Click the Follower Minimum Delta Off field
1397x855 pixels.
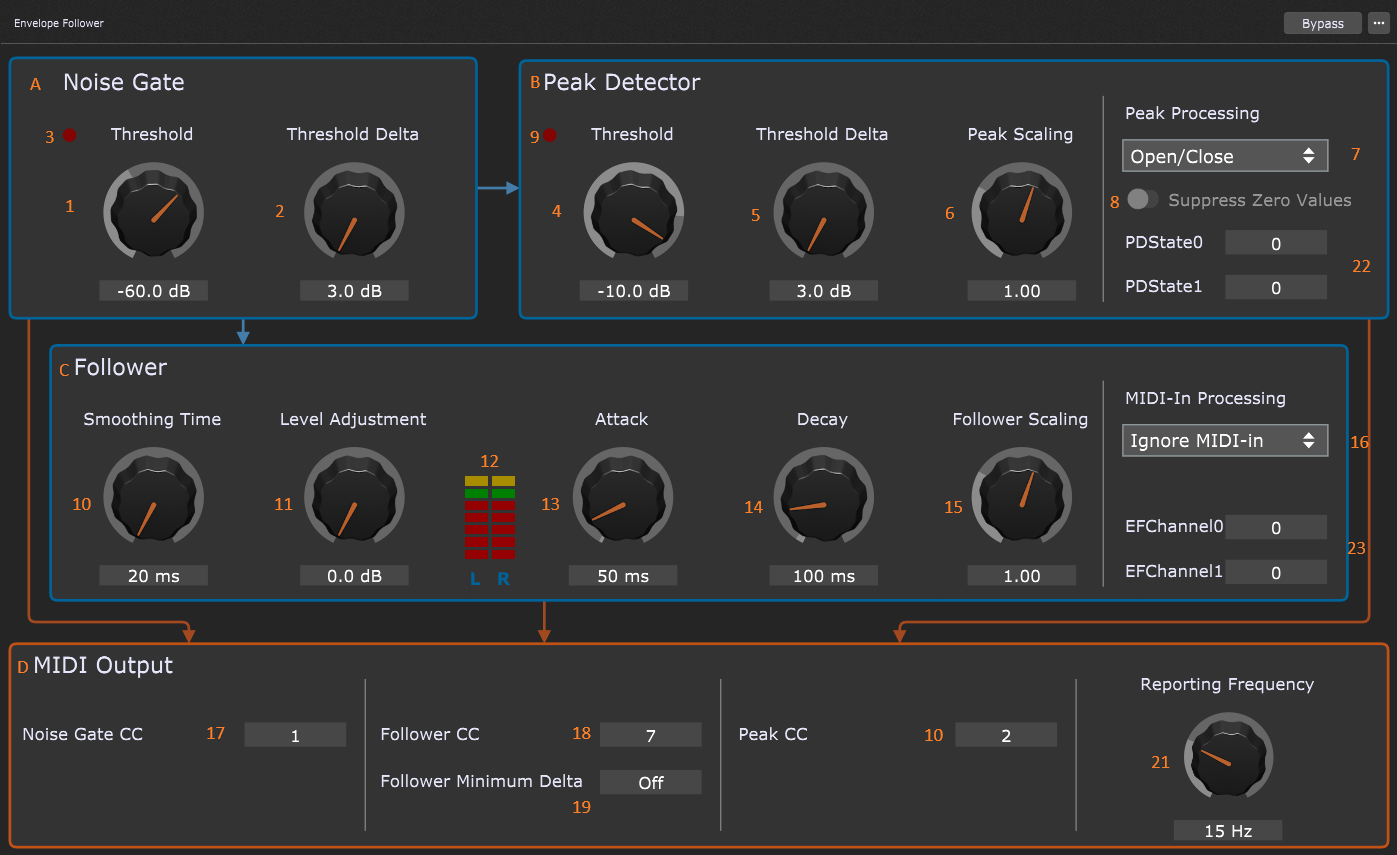(x=650, y=782)
